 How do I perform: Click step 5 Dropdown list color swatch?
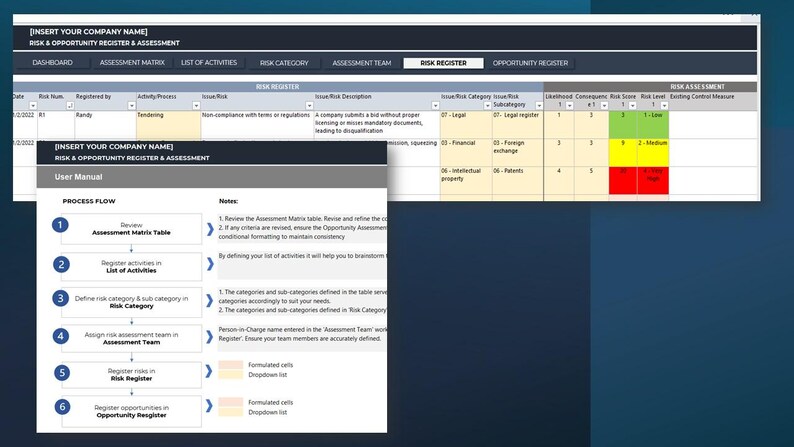click(230, 375)
